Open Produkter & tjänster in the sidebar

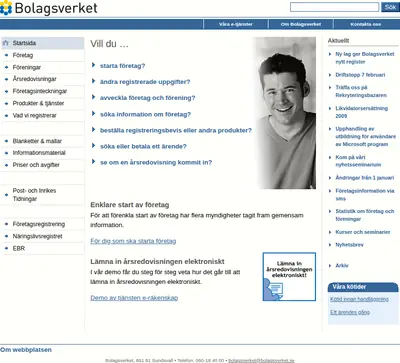coord(38,103)
